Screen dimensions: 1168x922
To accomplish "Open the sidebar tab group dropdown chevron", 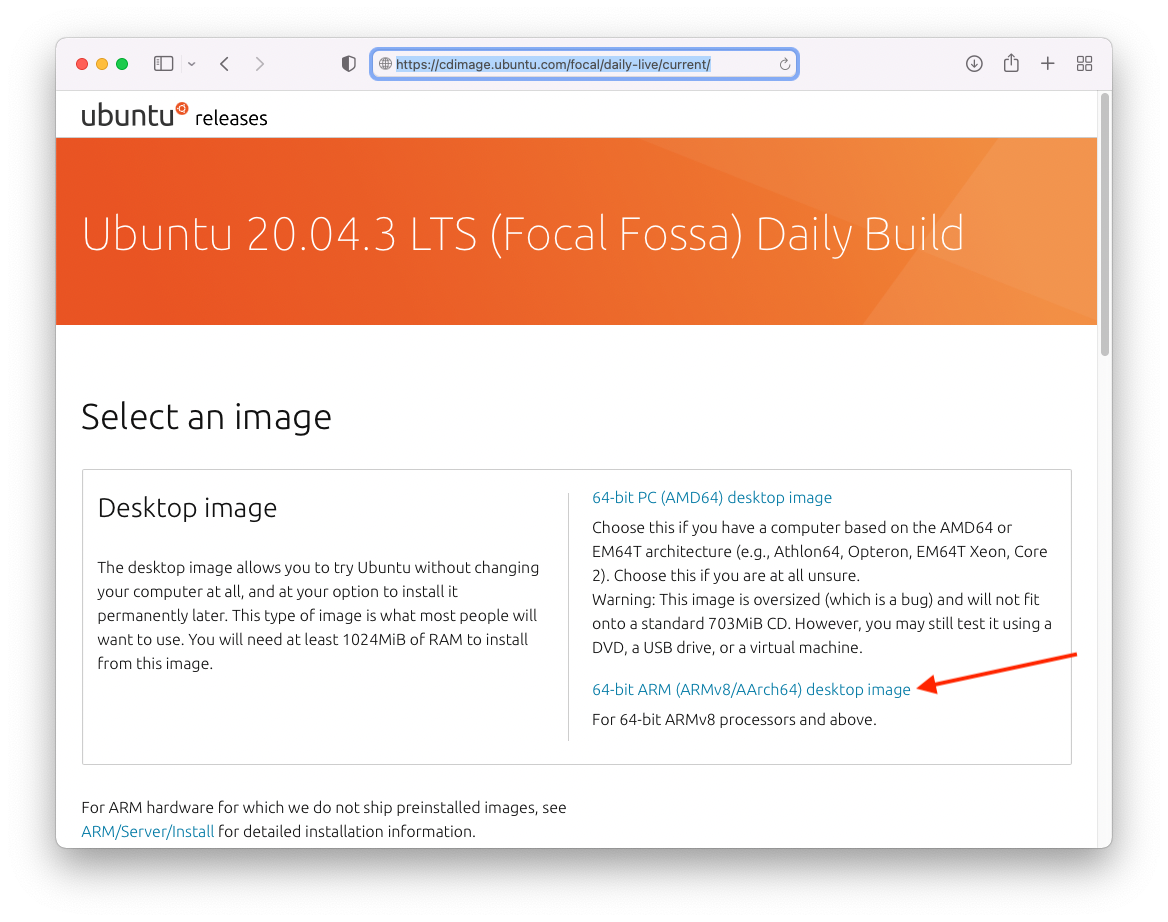I will click(191, 64).
